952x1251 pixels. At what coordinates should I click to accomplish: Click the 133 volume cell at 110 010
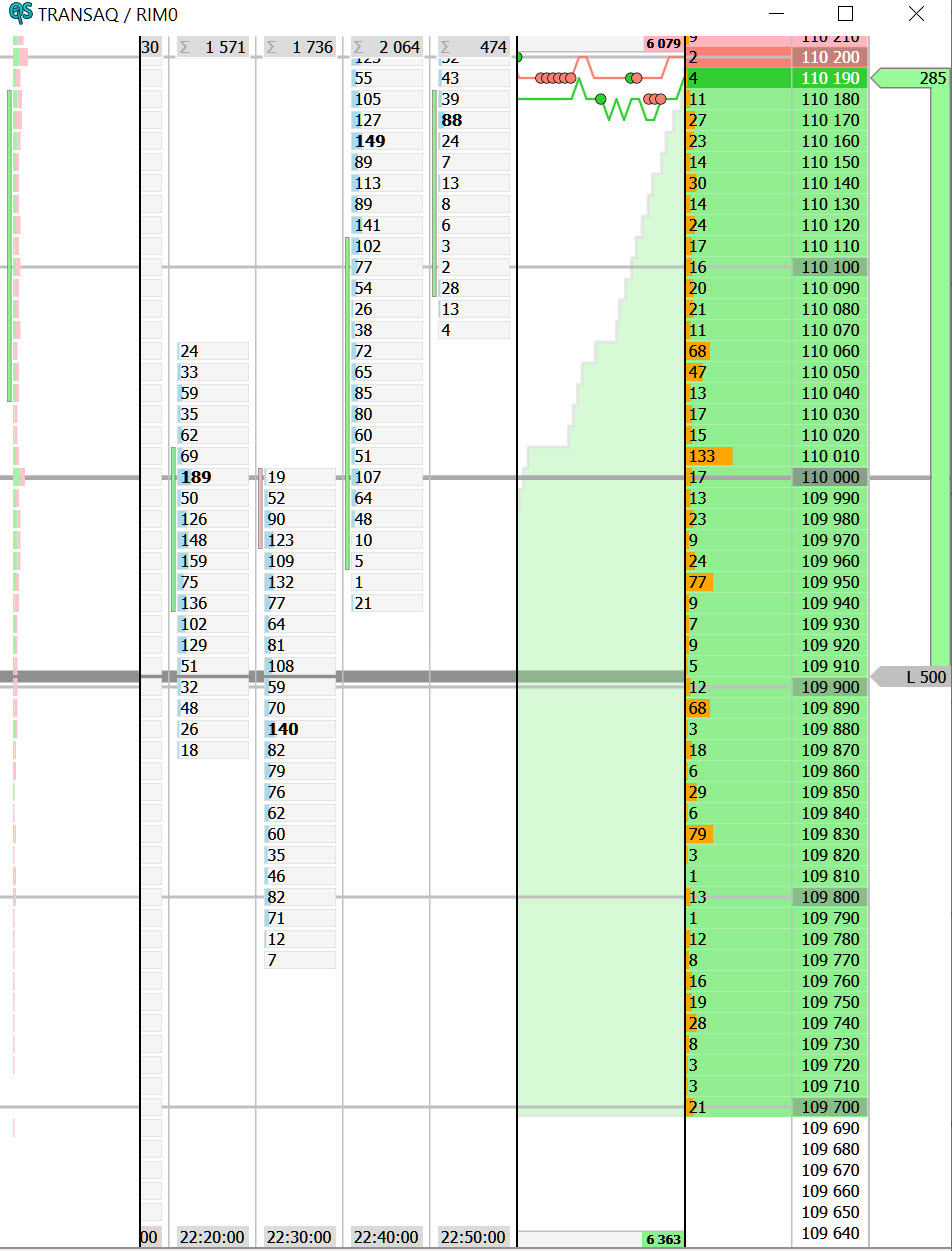coord(709,456)
